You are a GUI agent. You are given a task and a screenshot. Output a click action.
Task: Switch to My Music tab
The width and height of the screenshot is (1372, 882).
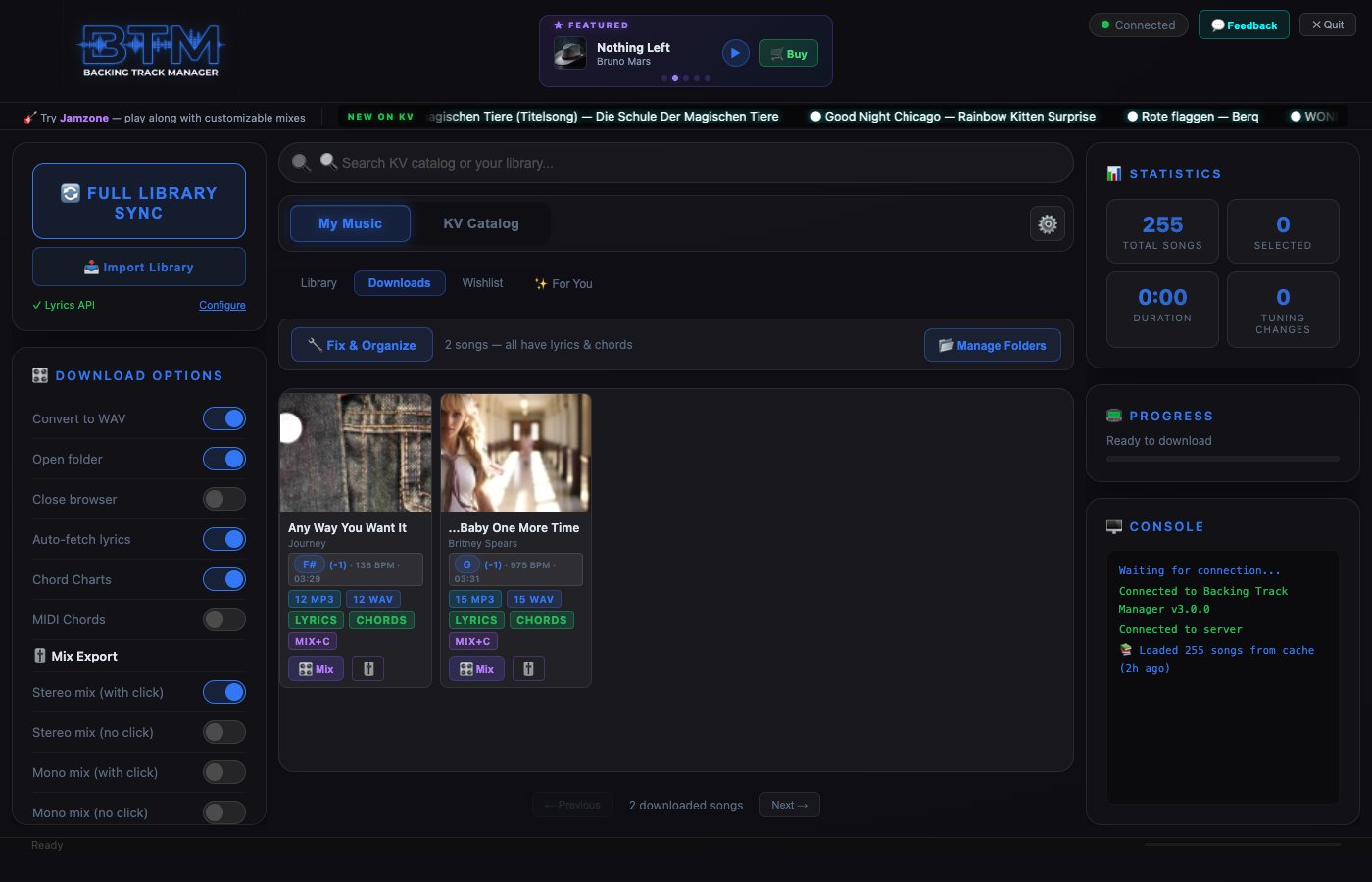(350, 223)
